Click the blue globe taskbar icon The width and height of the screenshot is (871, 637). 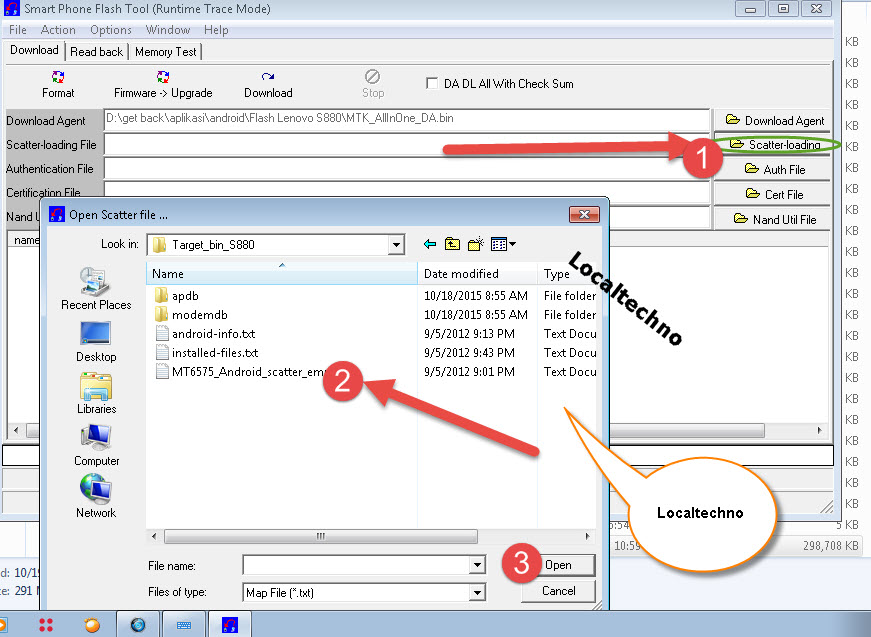138,625
